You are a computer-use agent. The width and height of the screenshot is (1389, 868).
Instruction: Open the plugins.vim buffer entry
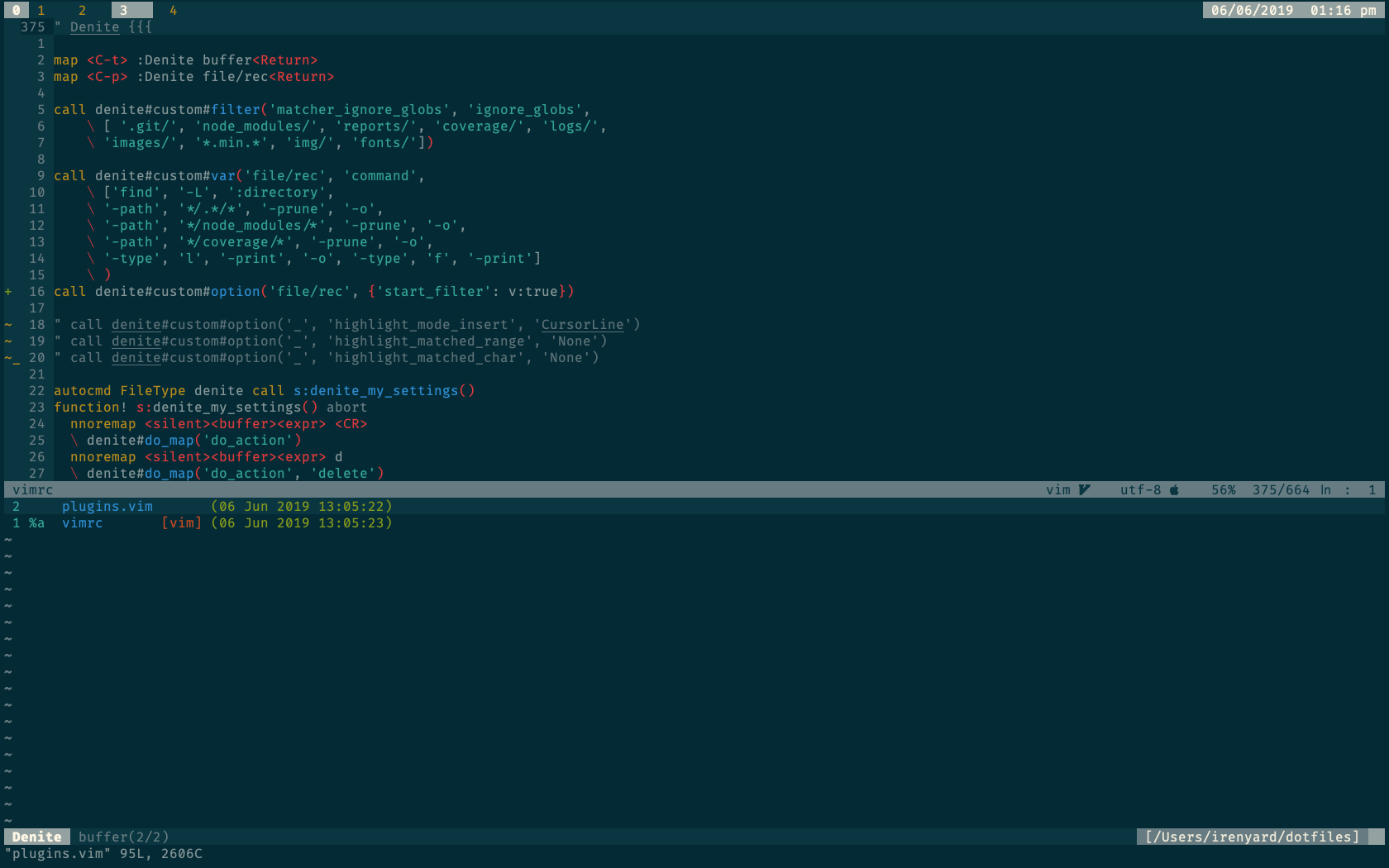pyautogui.click(x=107, y=506)
